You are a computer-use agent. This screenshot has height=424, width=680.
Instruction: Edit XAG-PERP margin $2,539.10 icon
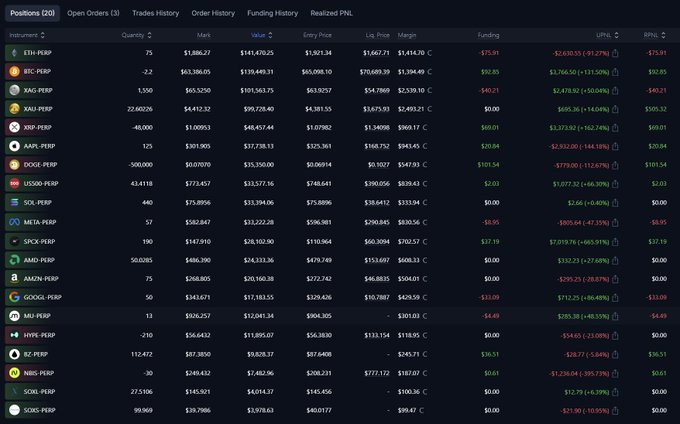pyautogui.click(x=429, y=90)
